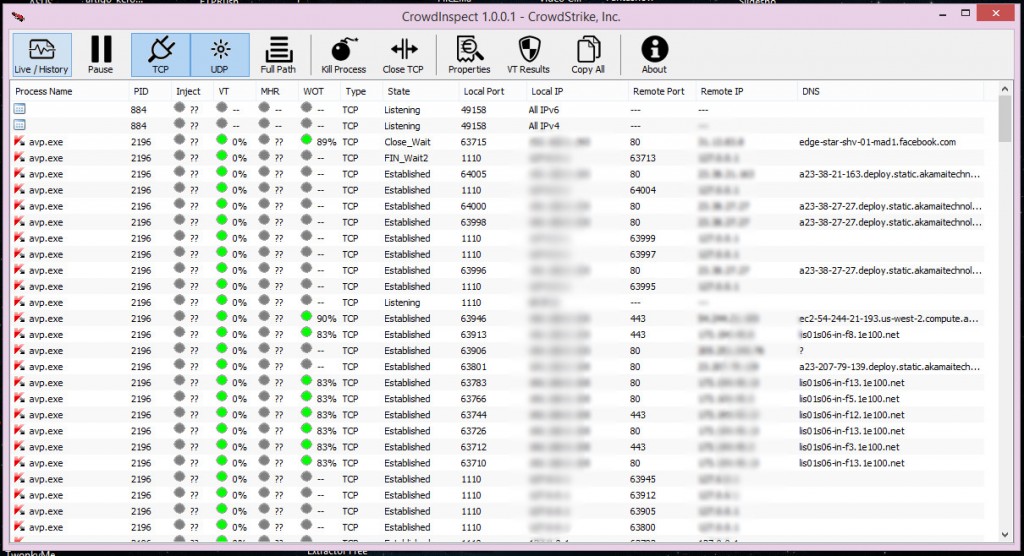Show Full Path of processes
Screen dimensions: 1024x556
tap(278, 55)
